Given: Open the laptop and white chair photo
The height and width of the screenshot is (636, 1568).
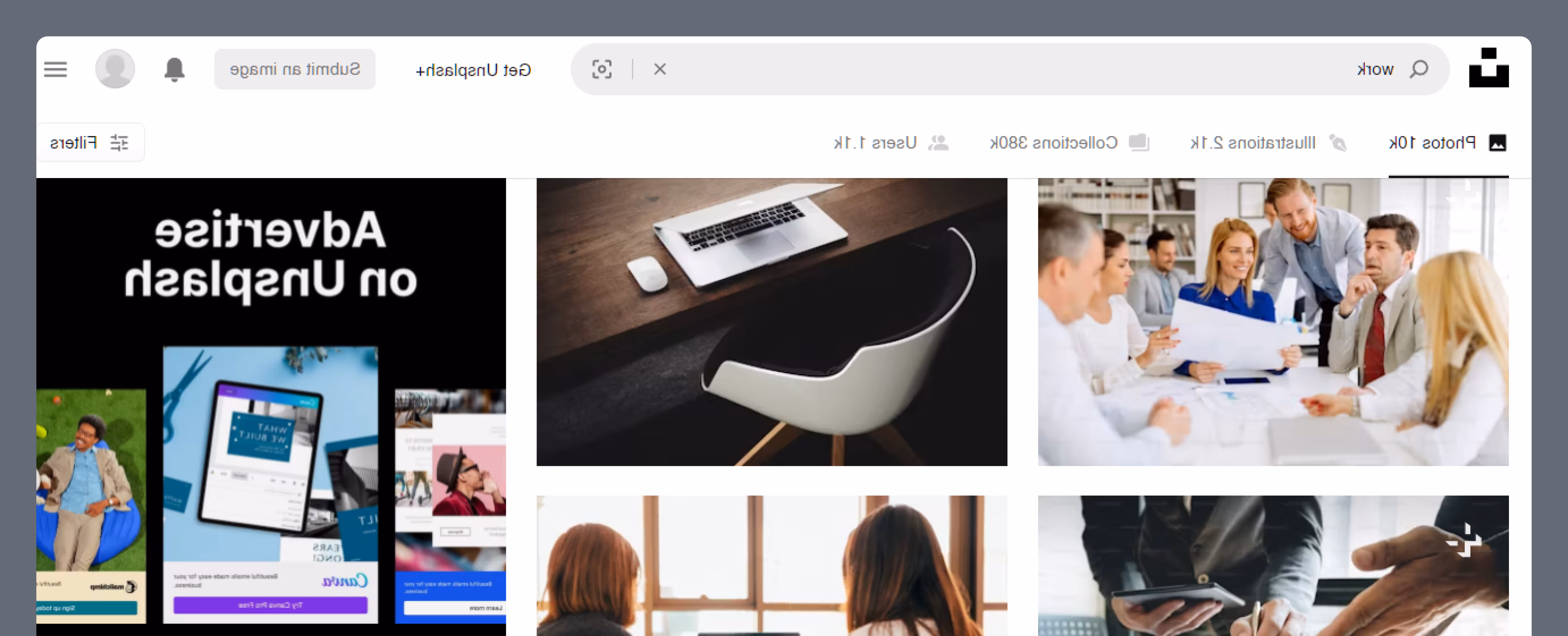Looking at the screenshot, I should (772, 322).
